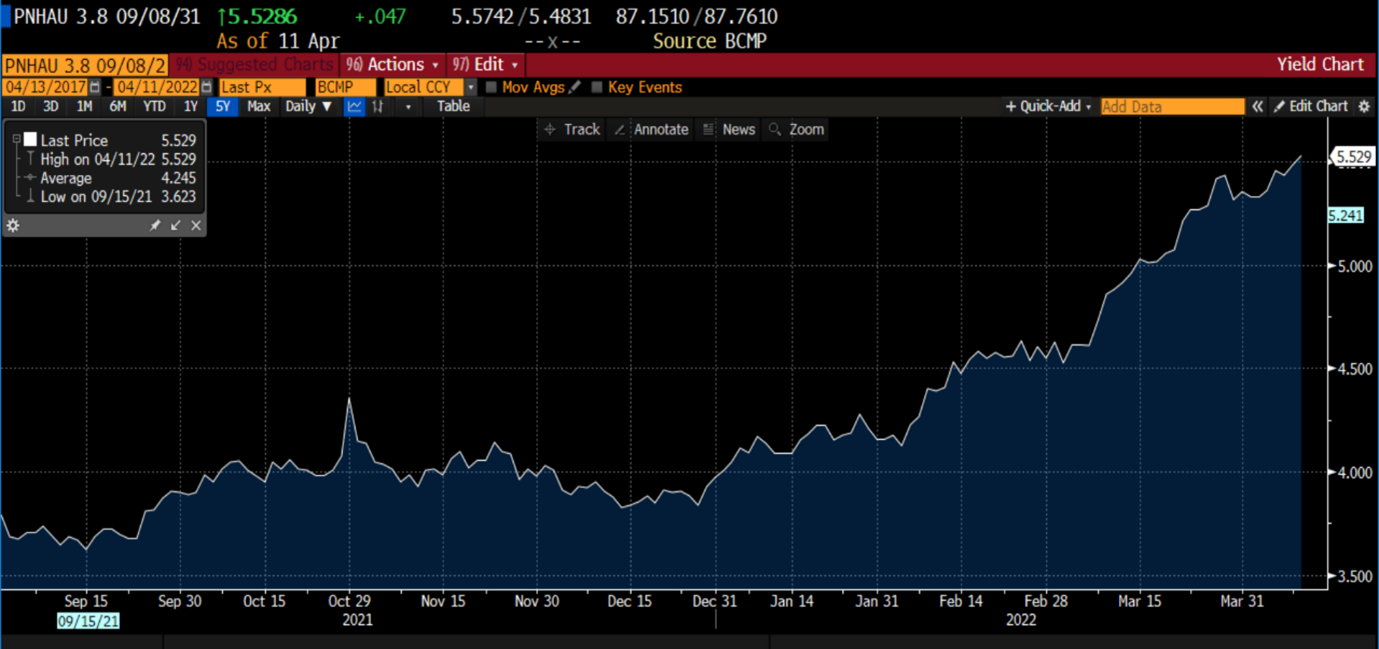Switch to the bar chart type icon

[379, 106]
